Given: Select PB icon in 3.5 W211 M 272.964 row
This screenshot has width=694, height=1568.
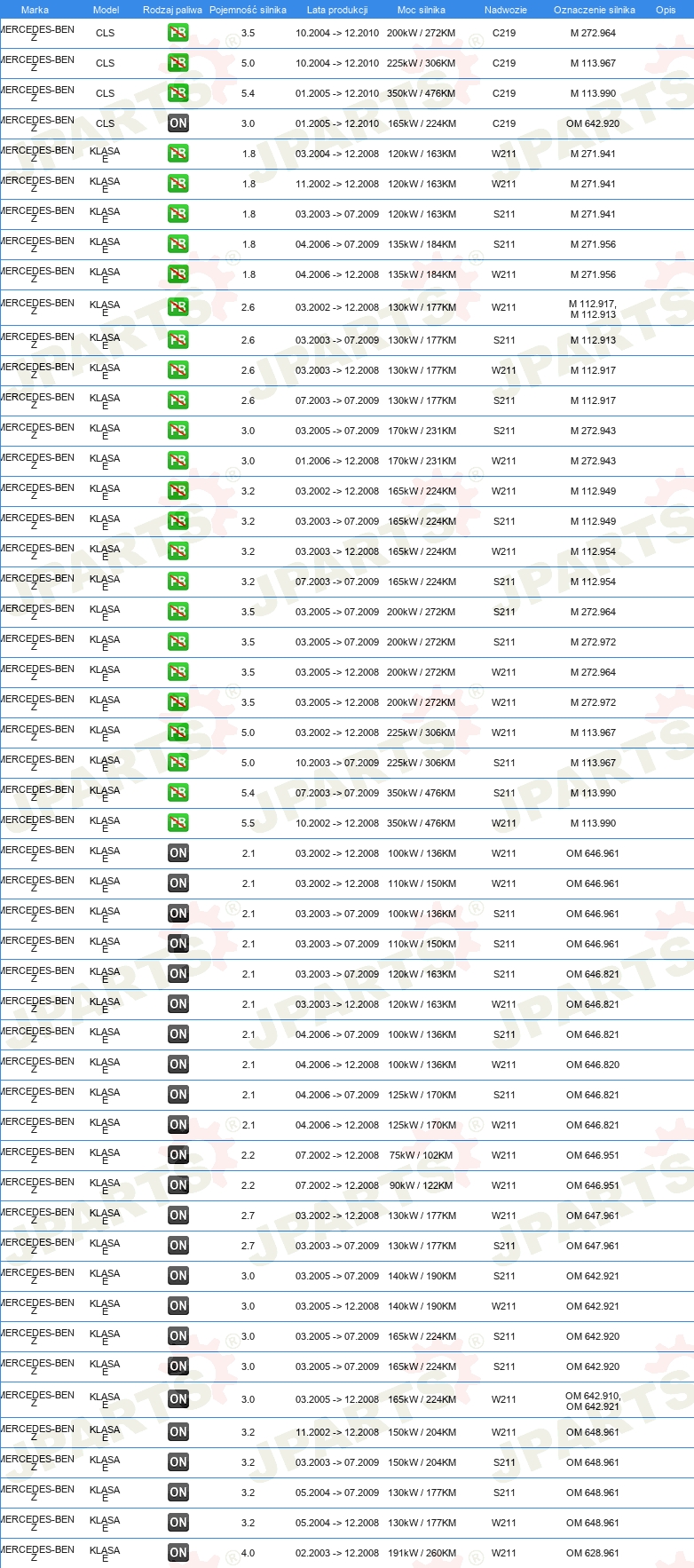Looking at the screenshot, I should tap(178, 672).
